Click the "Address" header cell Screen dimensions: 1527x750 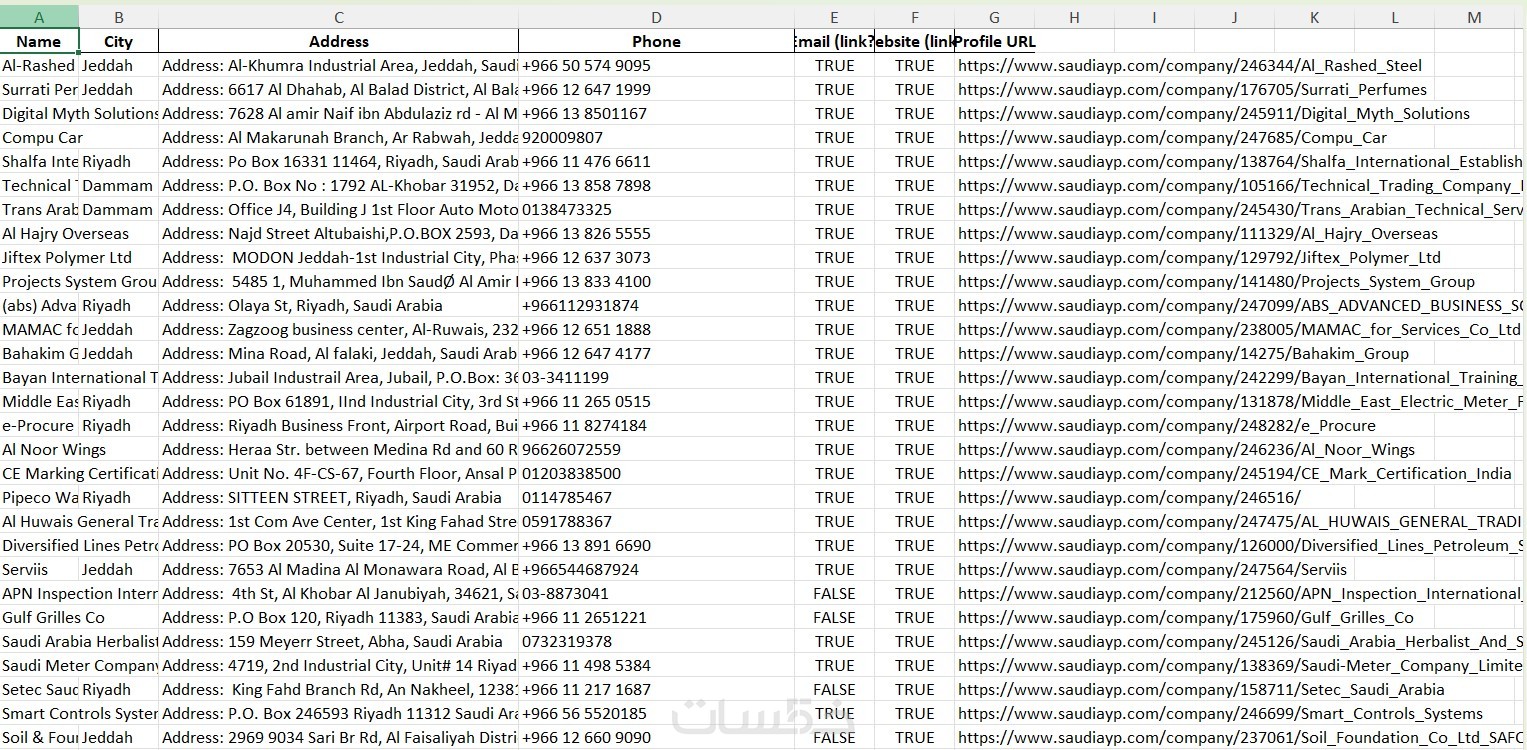(338, 41)
